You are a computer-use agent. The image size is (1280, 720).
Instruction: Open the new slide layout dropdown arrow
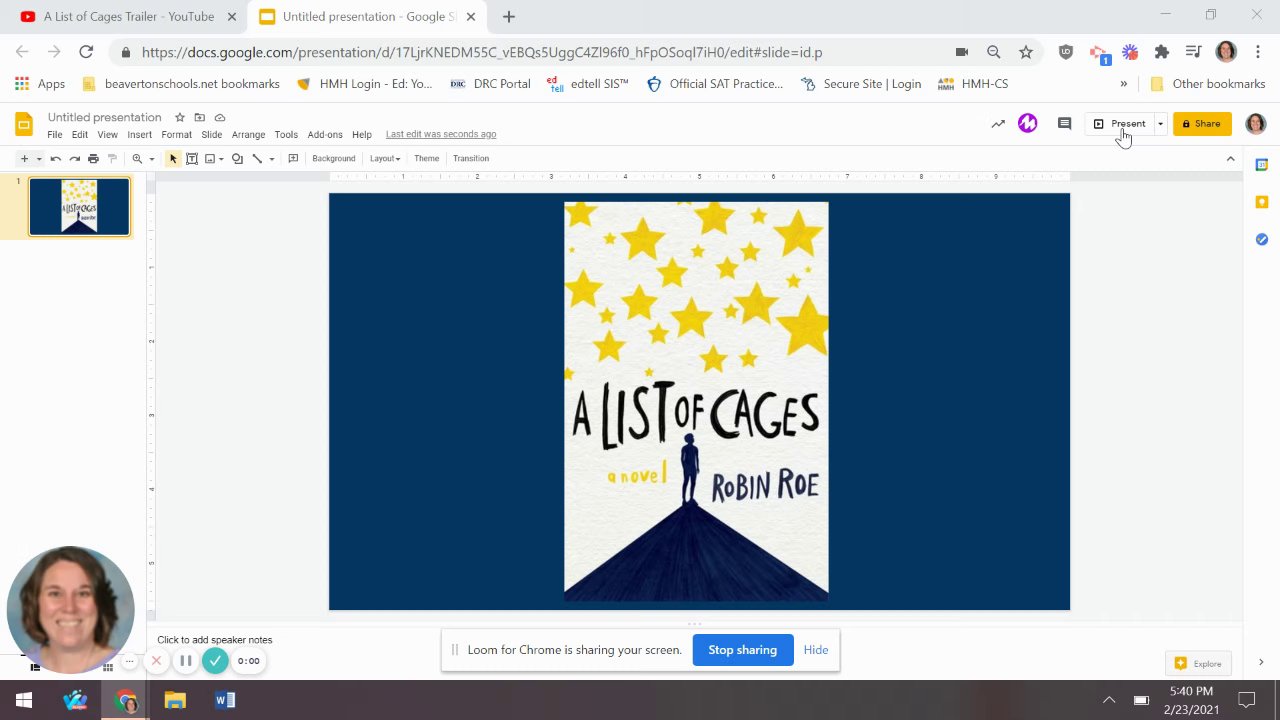click(39, 158)
